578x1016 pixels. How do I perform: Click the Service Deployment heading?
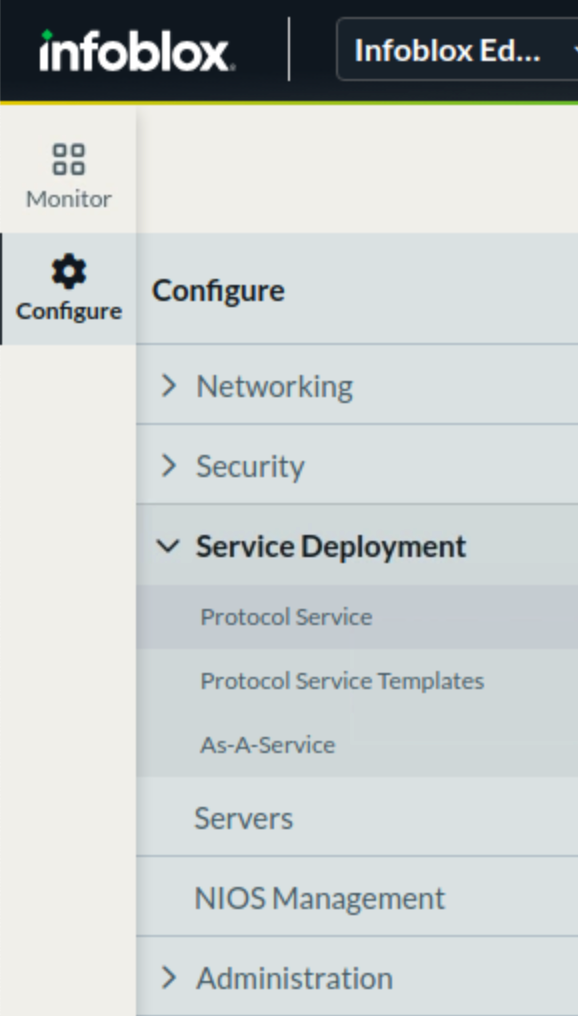click(x=331, y=547)
